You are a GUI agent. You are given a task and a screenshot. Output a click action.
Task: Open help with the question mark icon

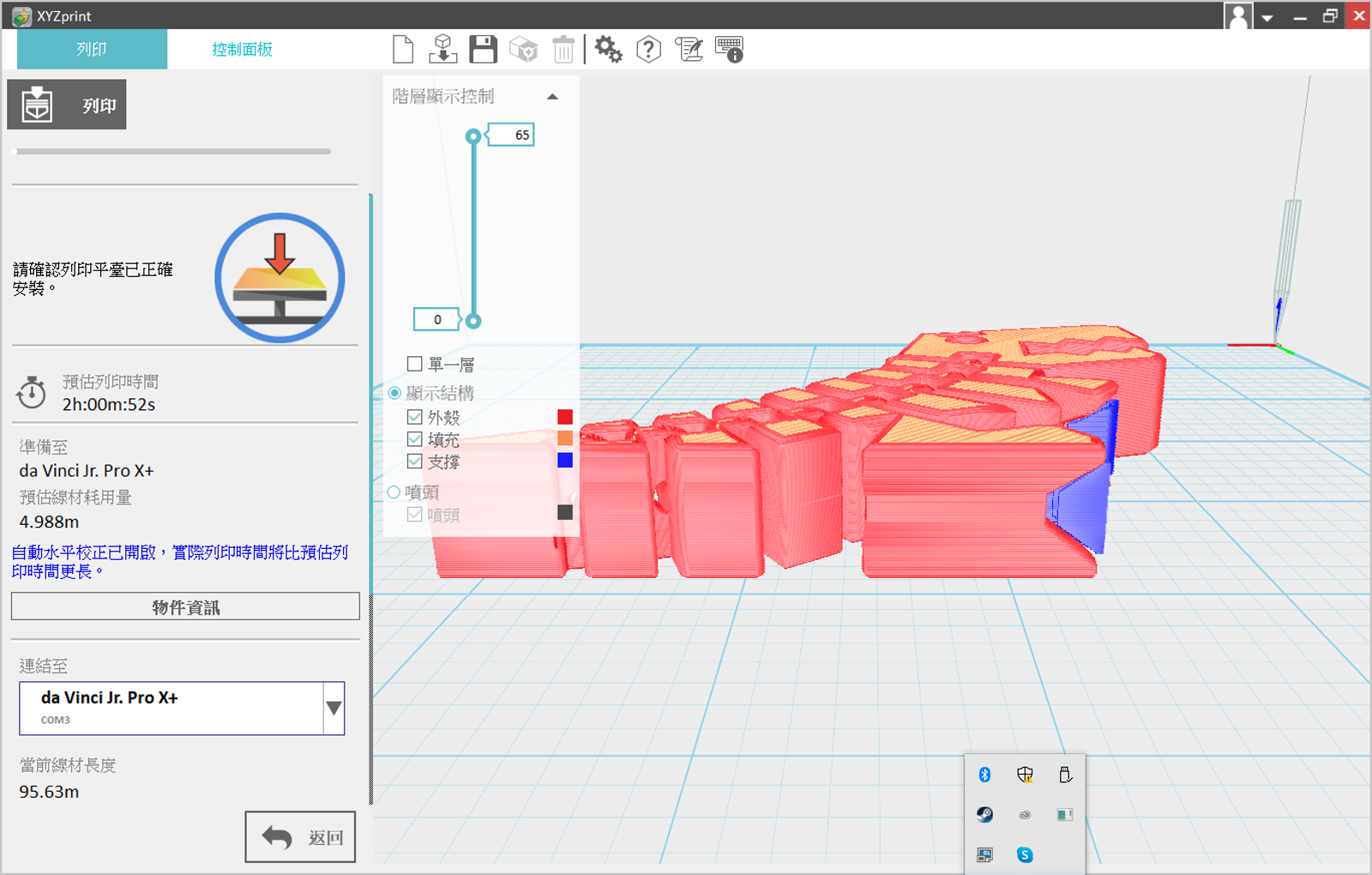[x=648, y=50]
